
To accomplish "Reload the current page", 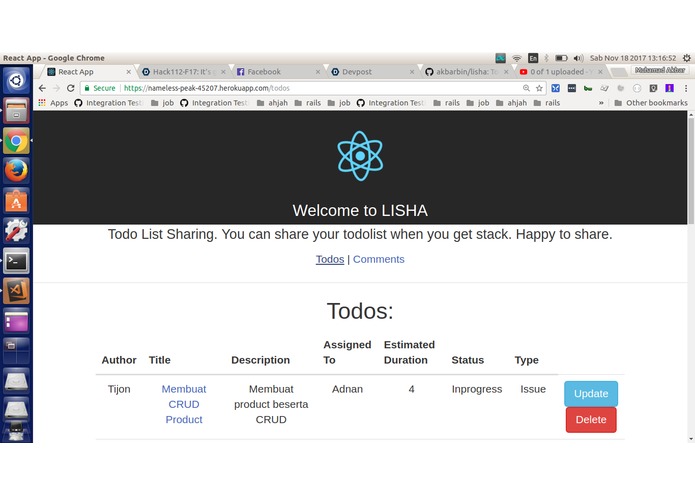I will coord(70,88).
